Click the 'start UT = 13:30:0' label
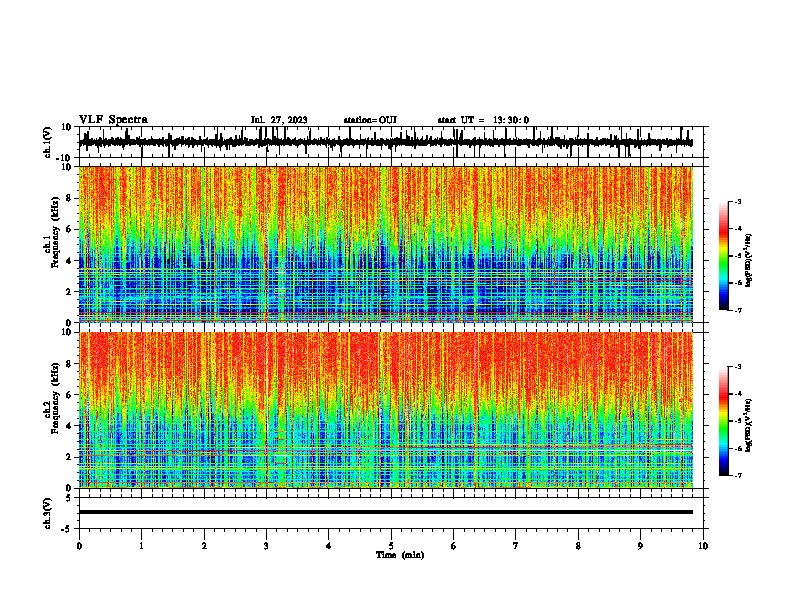This screenshot has height=612, width=792. pos(483,120)
